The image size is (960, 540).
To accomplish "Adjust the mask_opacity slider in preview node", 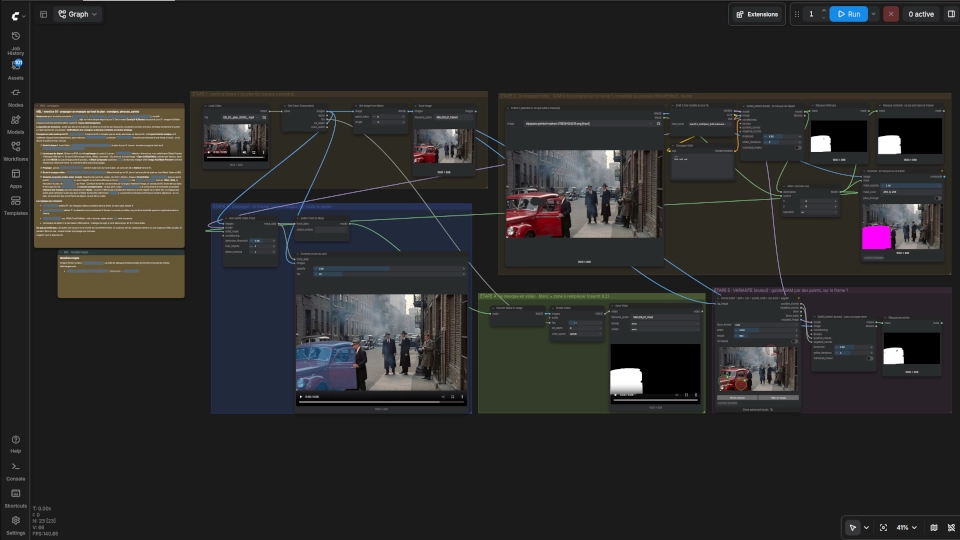I will [x=912, y=186].
